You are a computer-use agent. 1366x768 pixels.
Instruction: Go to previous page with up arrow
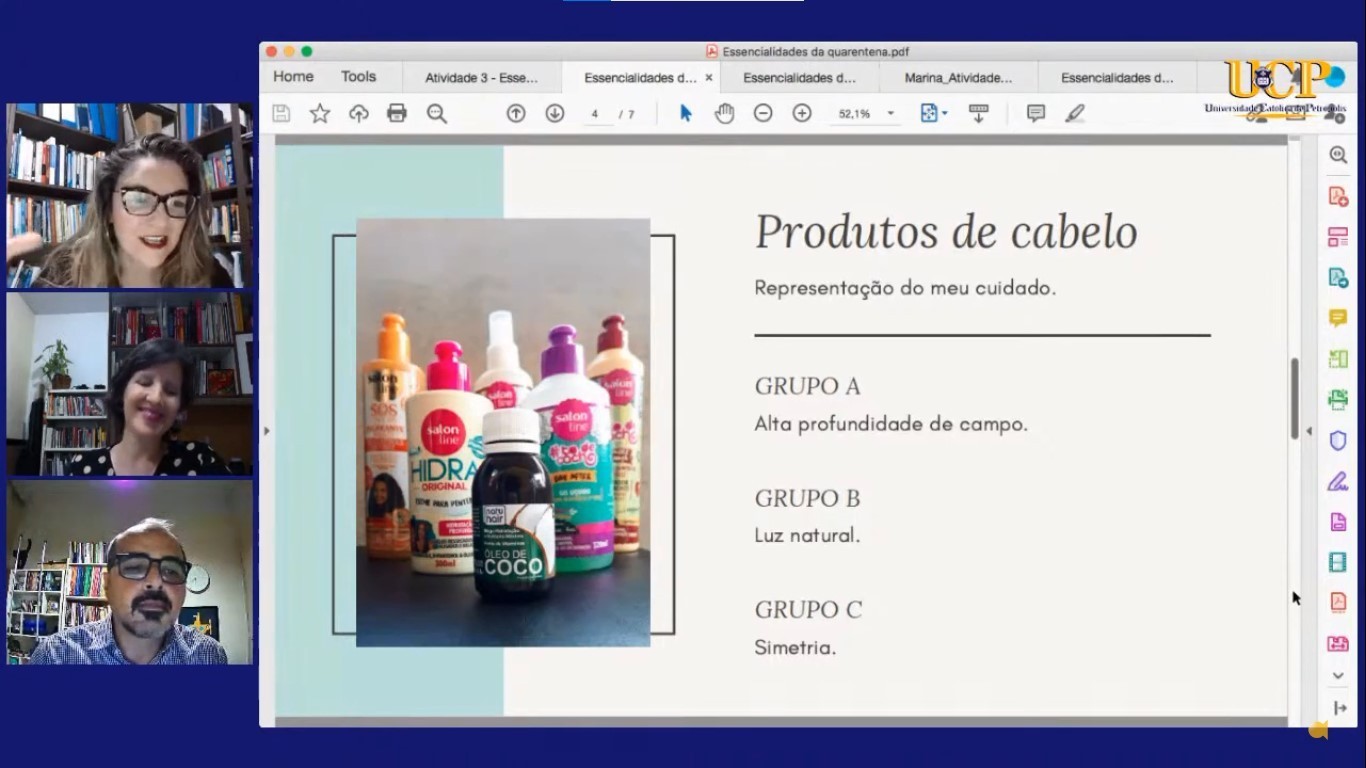[516, 114]
